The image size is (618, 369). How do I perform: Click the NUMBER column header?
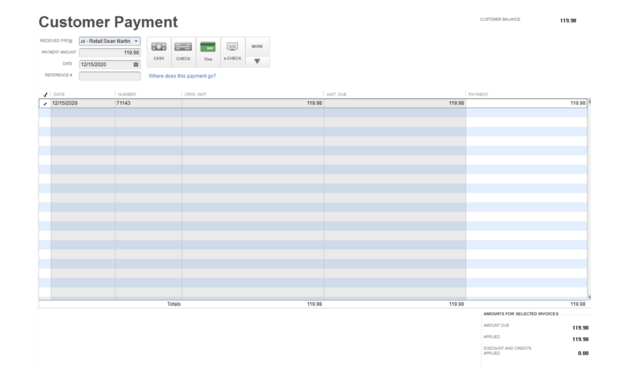pyautogui.click(x=127, y=94)
